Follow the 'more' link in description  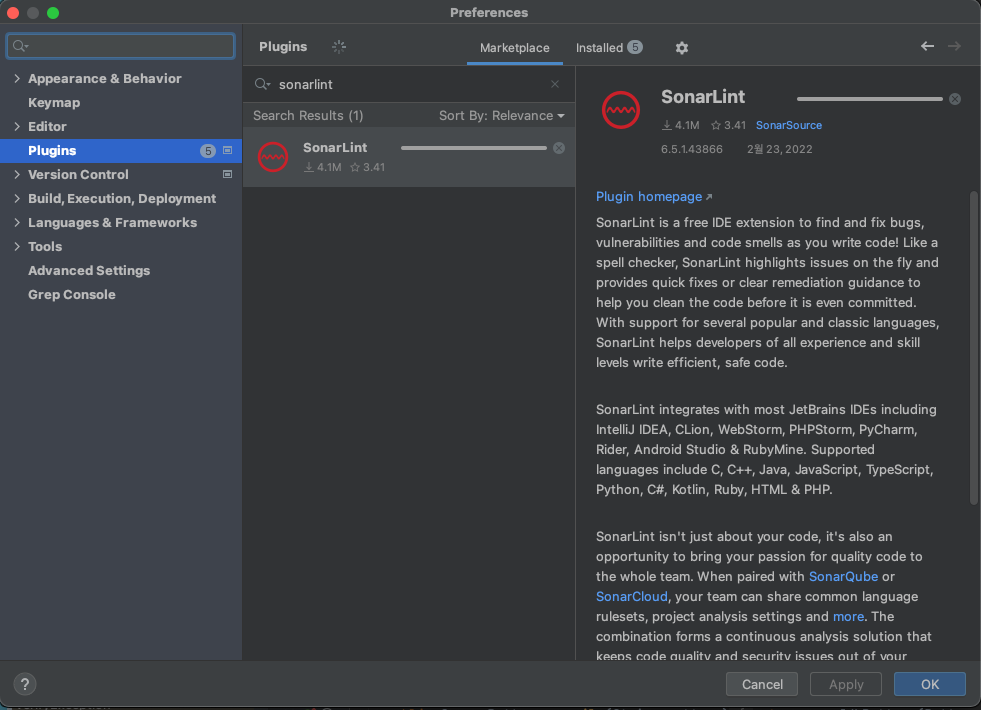click(x=848, y=616)
